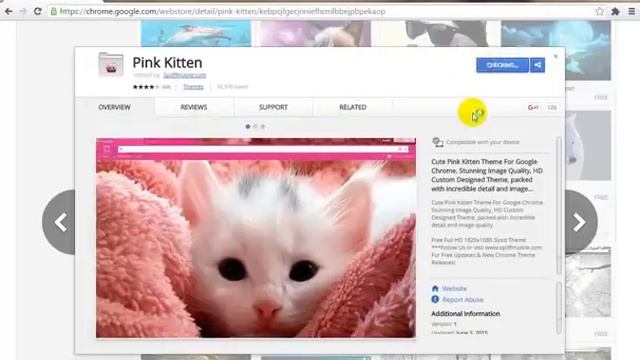Reload the page with refresh icon

tap(38, 11)
